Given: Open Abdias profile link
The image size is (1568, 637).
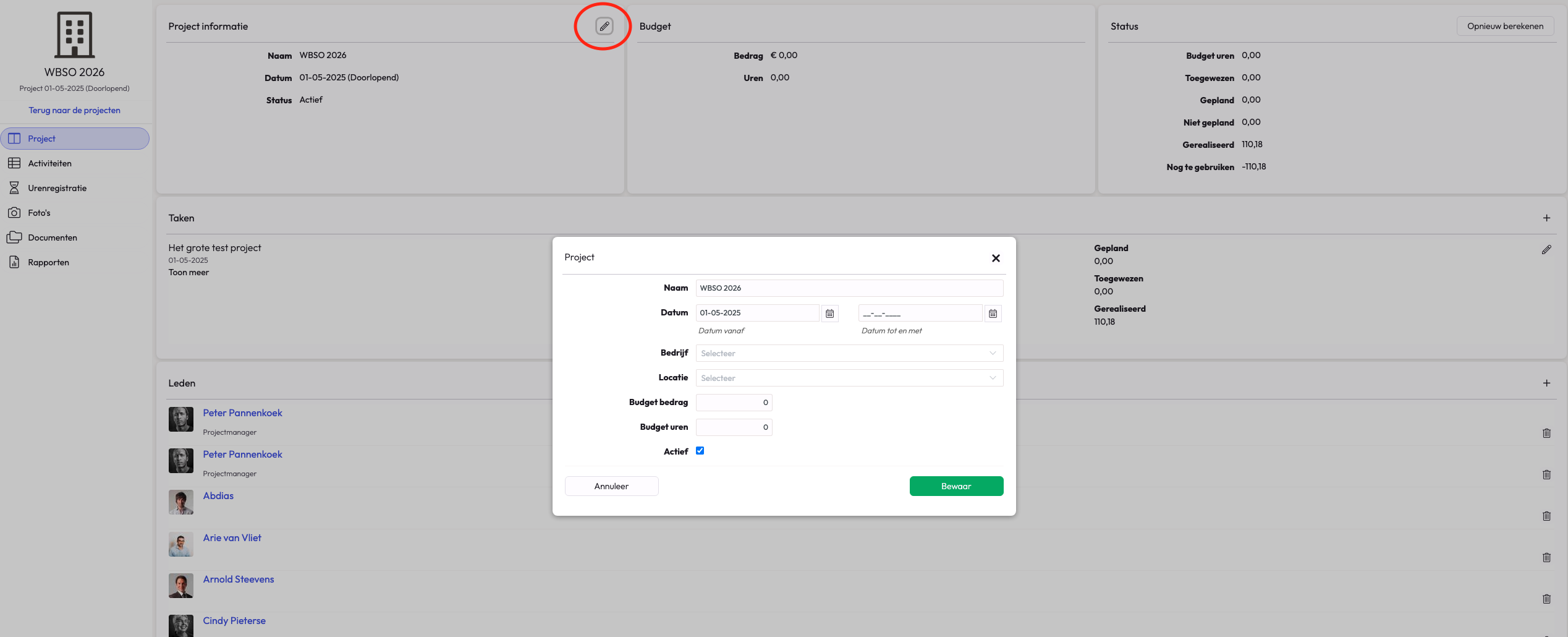Looking at the screenshot, I should (218, 496).
